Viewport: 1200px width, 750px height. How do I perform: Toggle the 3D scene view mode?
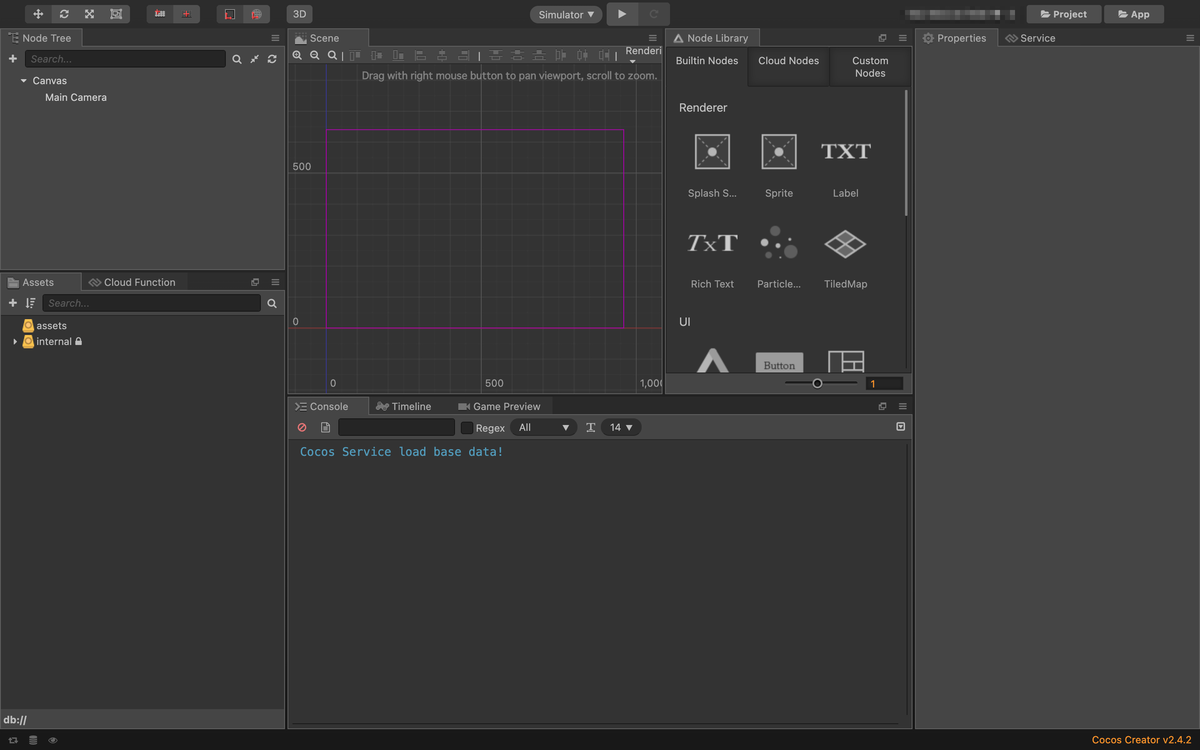point(299,14)
